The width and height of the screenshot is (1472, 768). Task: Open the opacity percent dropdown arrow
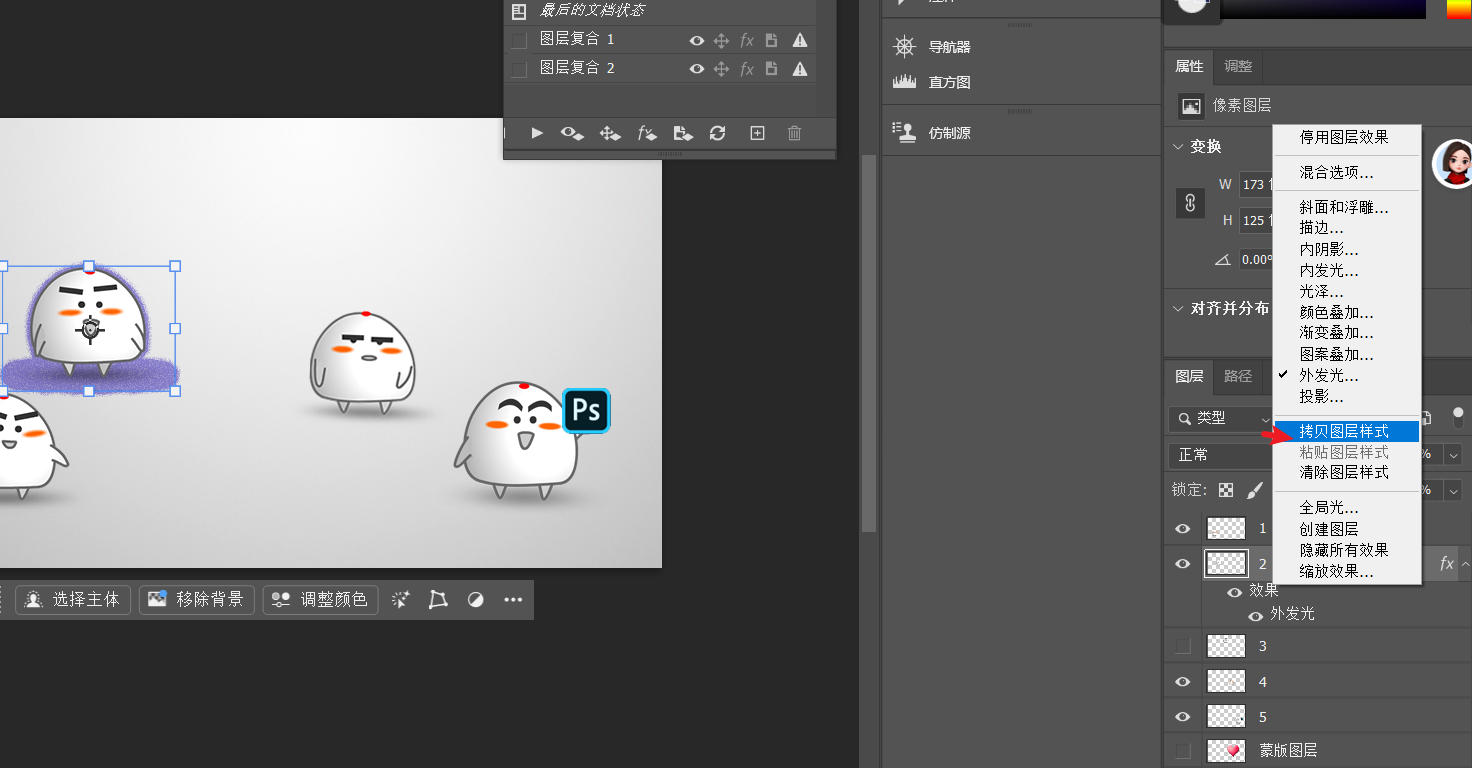pos(1454,455)
